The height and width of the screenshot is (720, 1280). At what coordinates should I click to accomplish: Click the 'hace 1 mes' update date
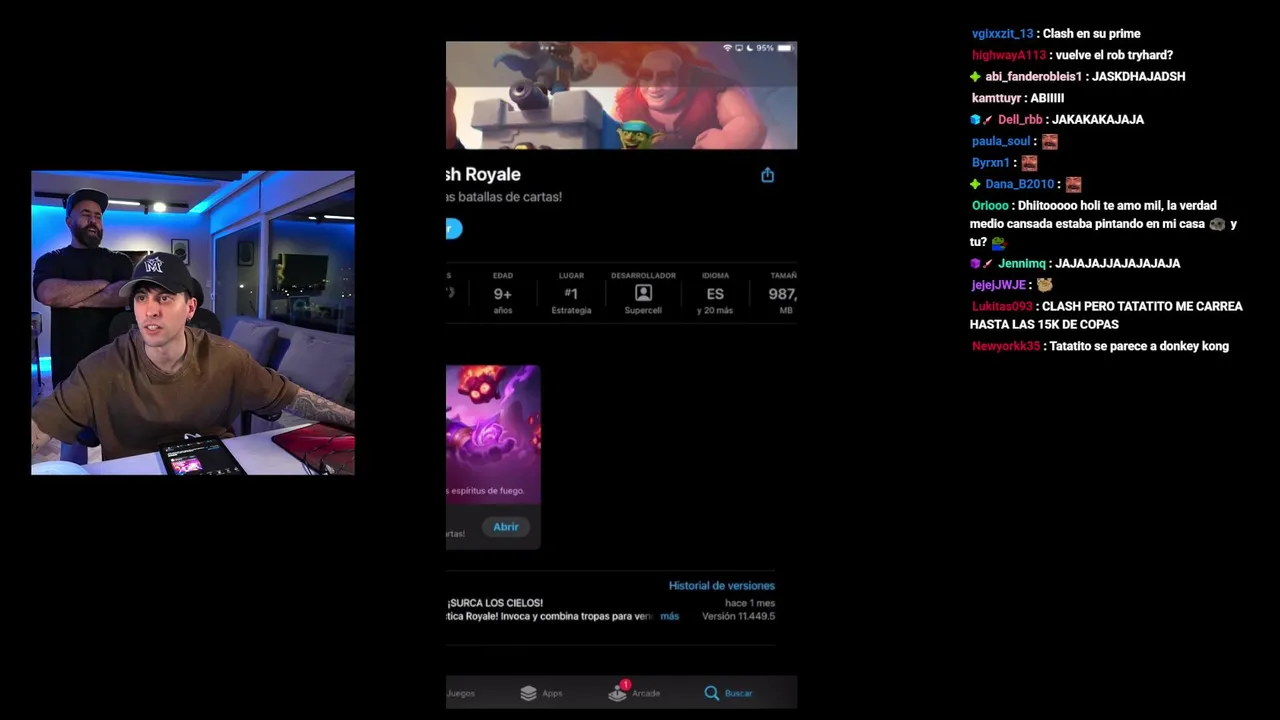point(750,603)
